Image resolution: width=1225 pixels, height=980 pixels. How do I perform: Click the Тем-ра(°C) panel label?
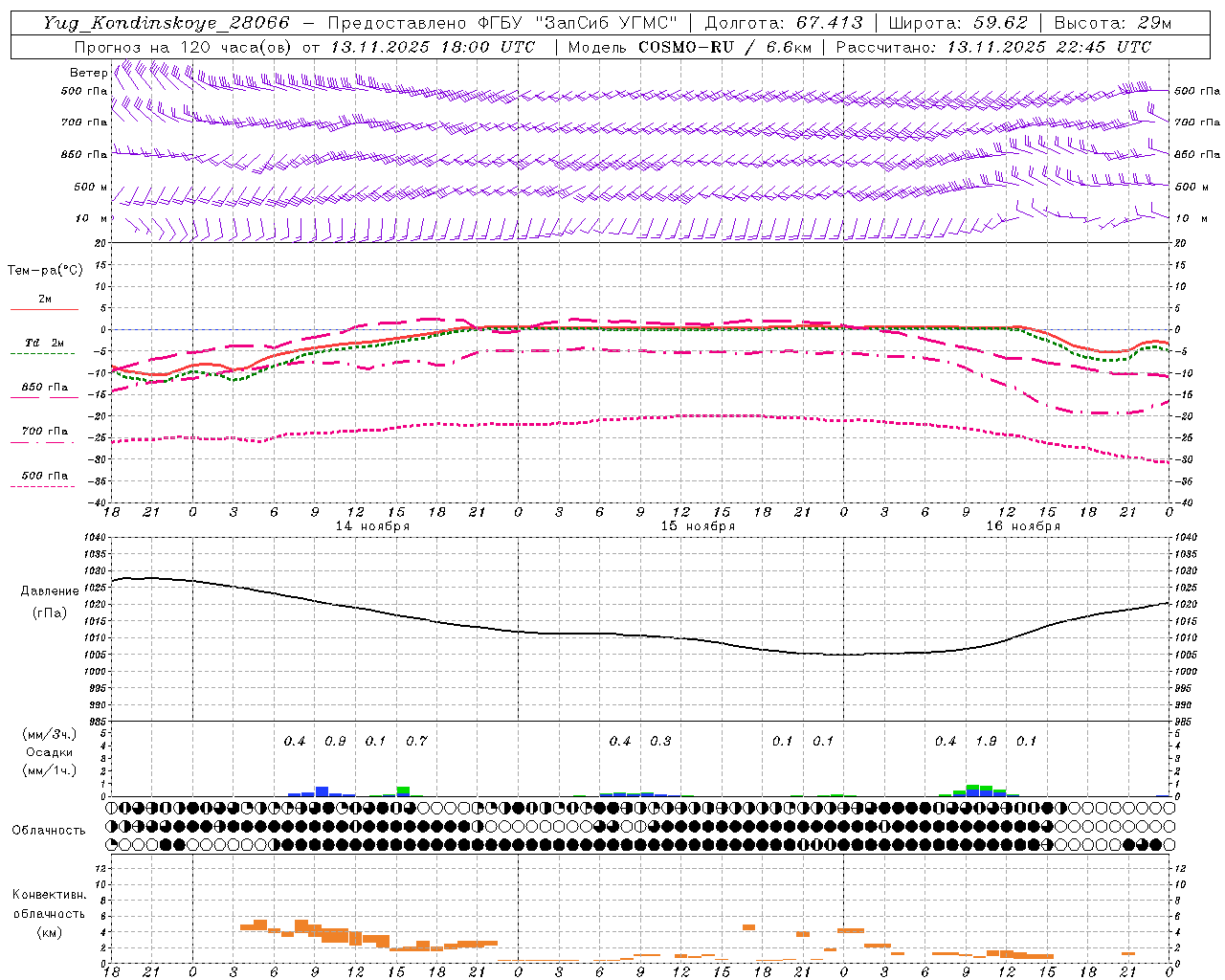[x=45, y=270]
